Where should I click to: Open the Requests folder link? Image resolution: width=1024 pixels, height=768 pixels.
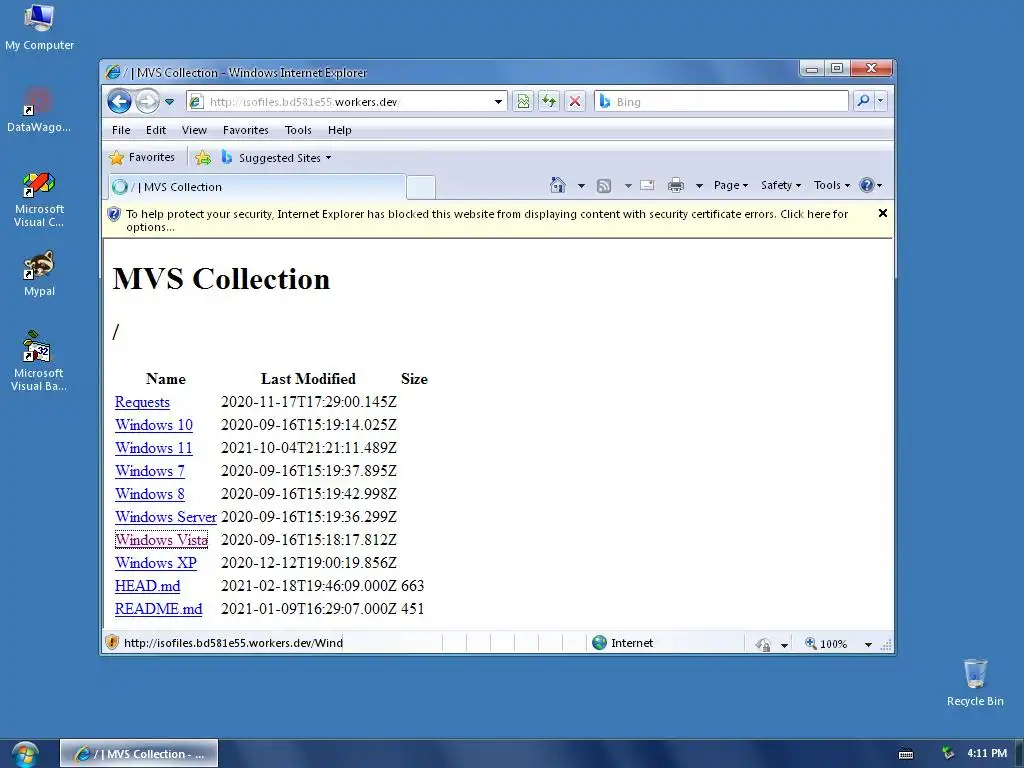[142, 402]
